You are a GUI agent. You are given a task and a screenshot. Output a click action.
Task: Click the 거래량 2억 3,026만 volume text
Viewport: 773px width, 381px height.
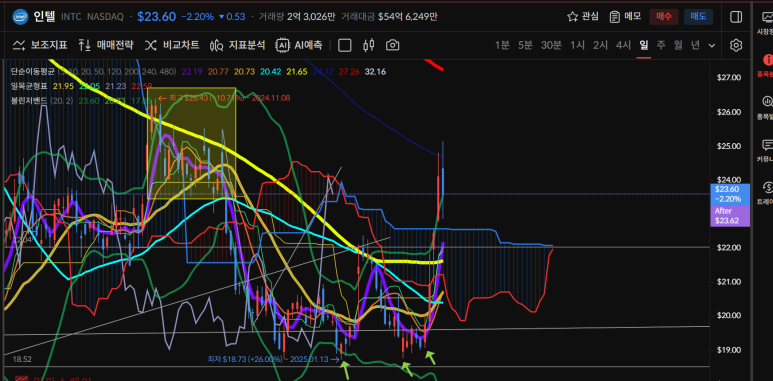click(297, 17)
